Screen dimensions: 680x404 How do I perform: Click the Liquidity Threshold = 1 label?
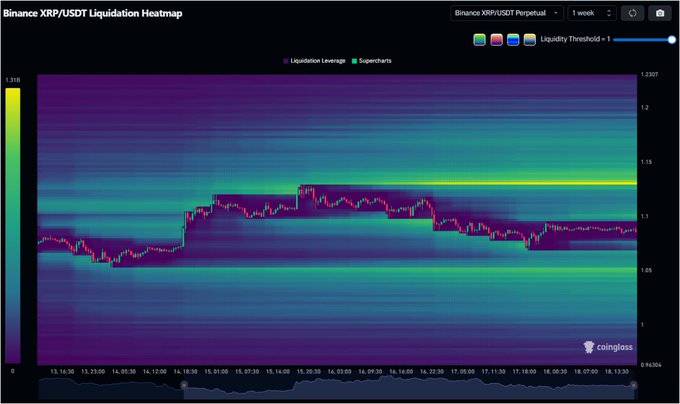pos(575,39)
